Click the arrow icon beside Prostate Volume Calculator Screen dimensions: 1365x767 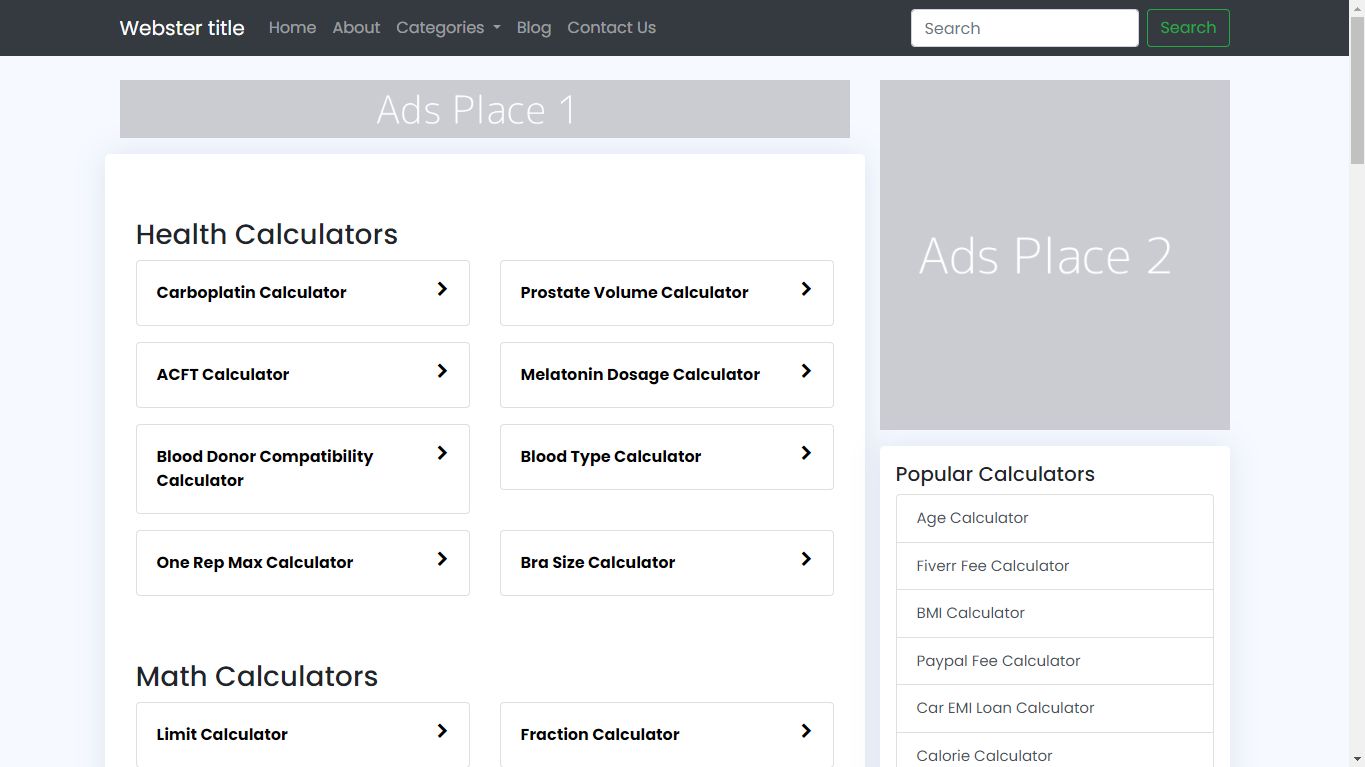coord(806,290)
